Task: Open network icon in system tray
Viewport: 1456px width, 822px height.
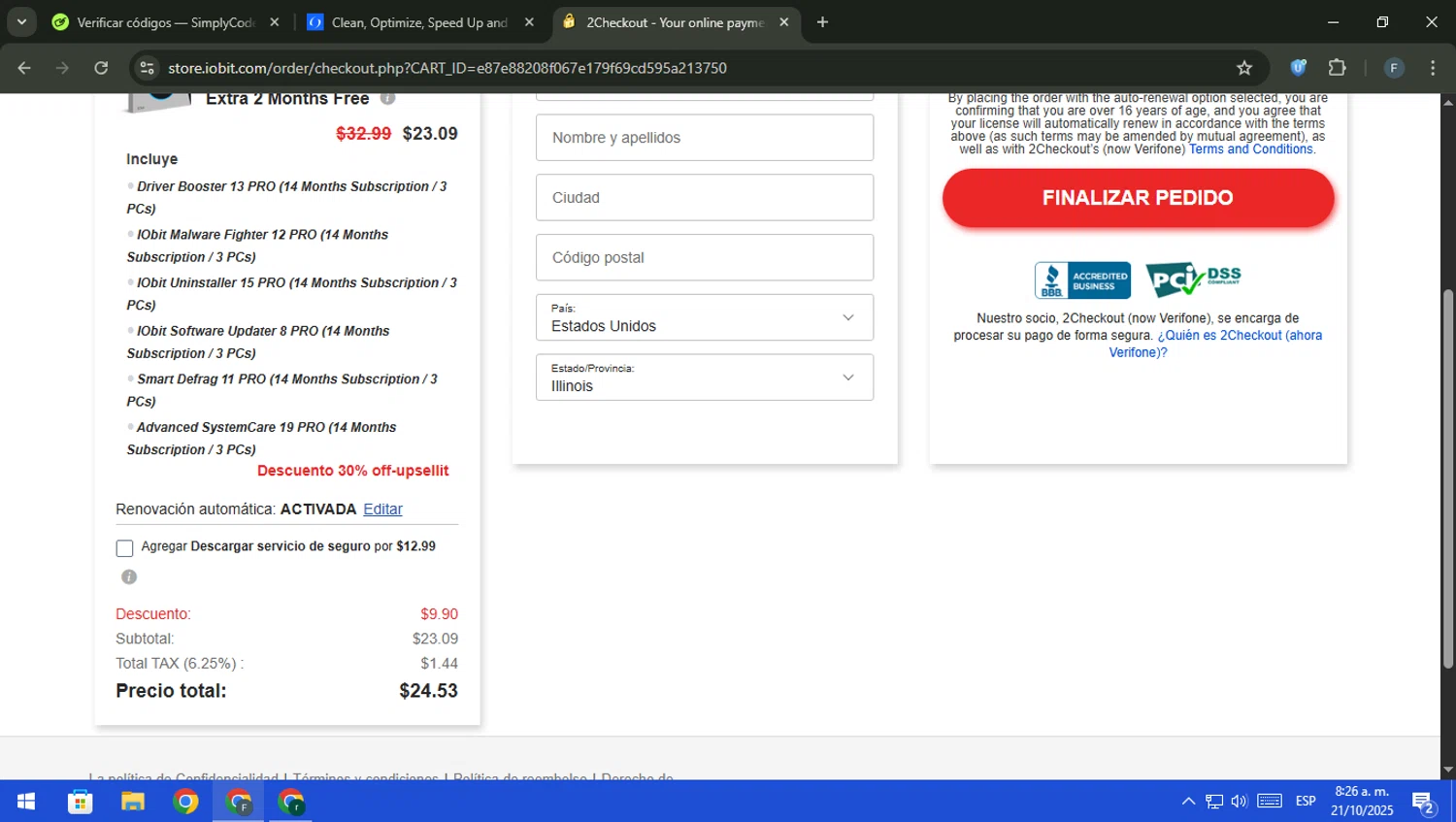Action: tap(1214, 802)
